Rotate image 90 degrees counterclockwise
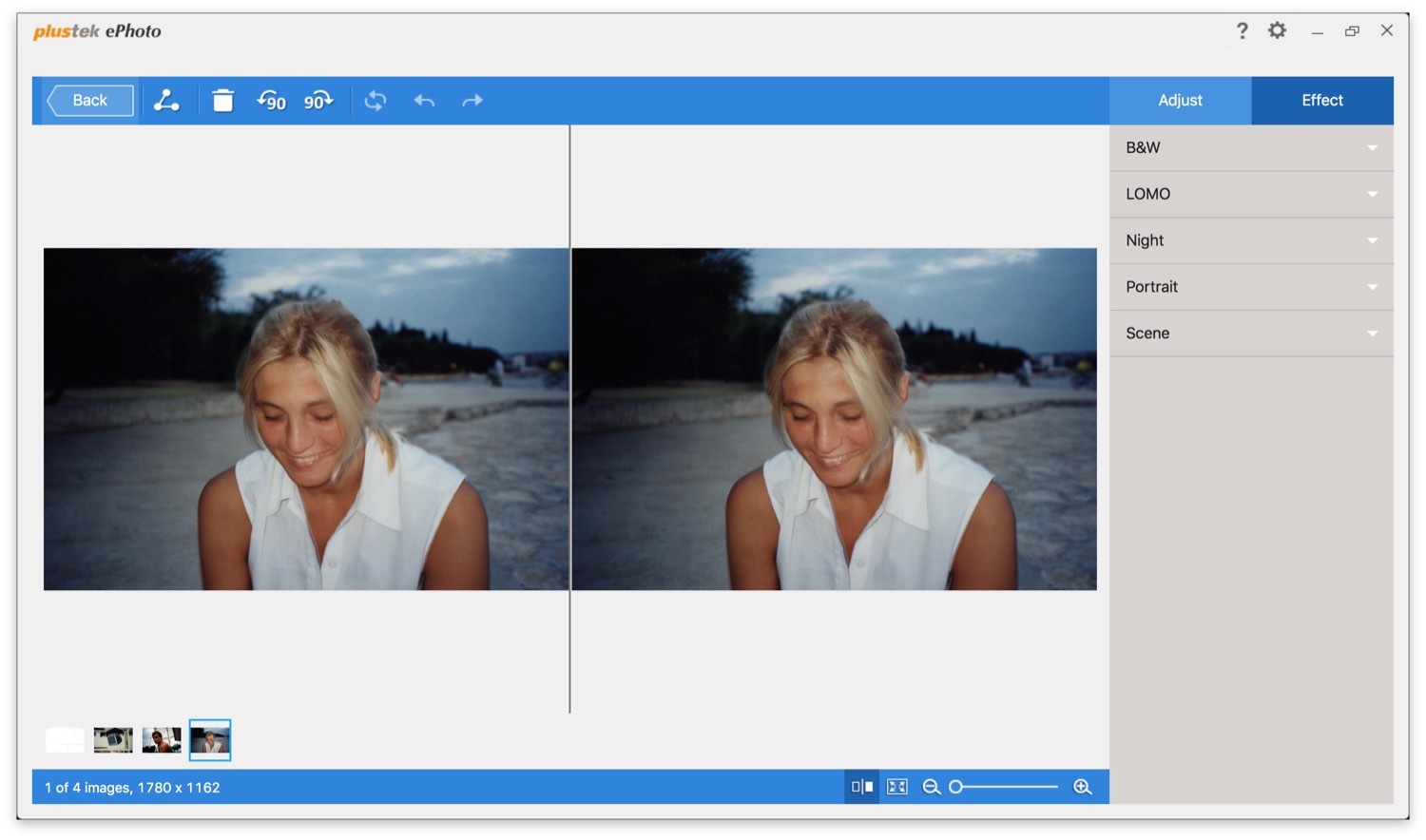 (x=272, y=101)
